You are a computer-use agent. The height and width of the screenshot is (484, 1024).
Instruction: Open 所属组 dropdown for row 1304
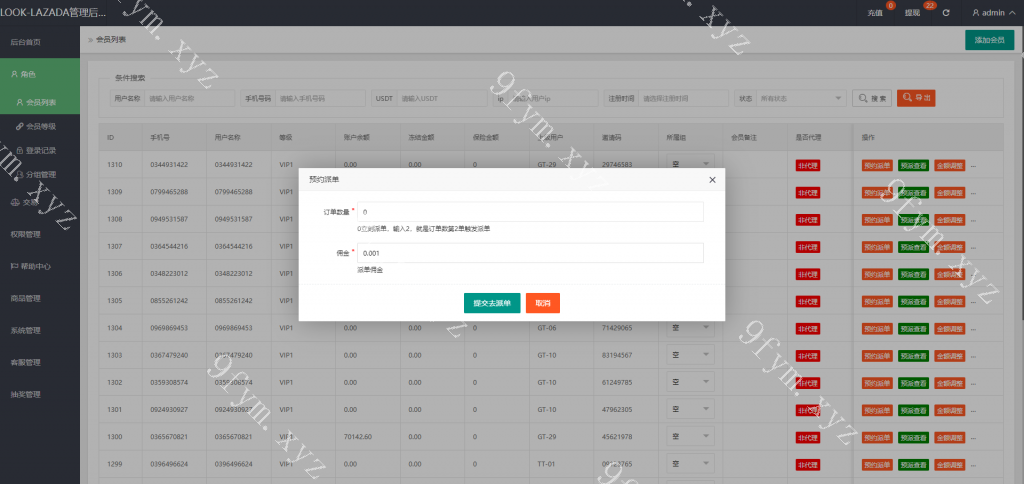690,327
